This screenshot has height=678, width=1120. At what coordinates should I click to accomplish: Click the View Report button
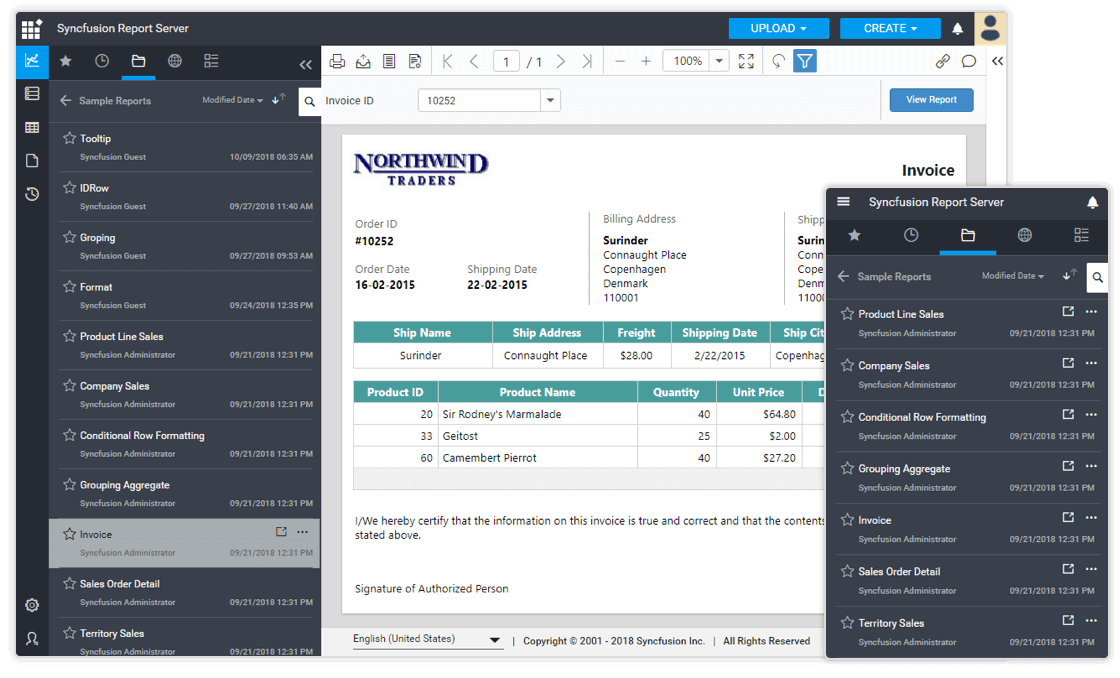coord(931,101)
